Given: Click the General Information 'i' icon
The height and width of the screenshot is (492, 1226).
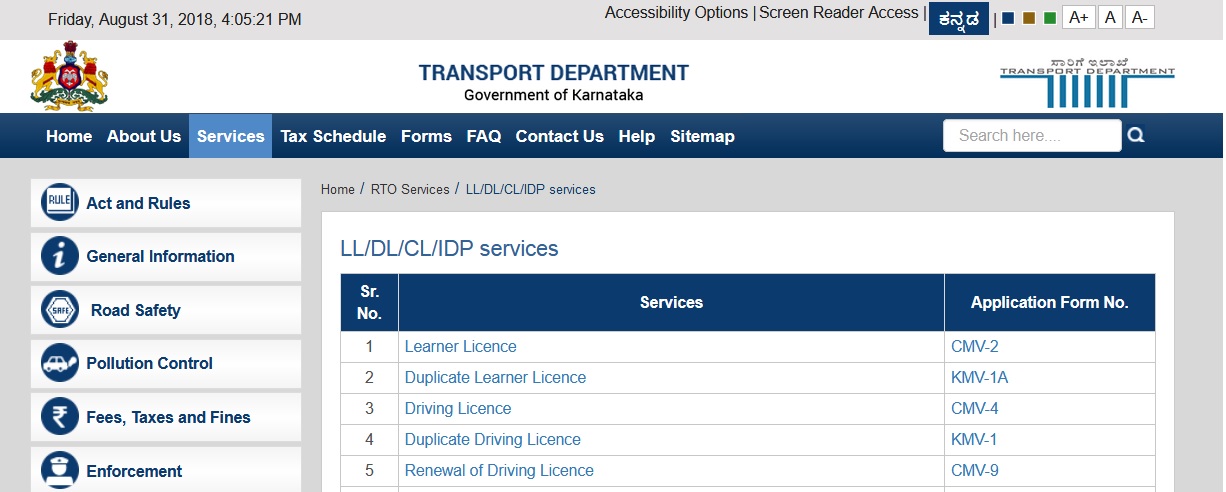Looking at the screenshot, I should [60, 256].
